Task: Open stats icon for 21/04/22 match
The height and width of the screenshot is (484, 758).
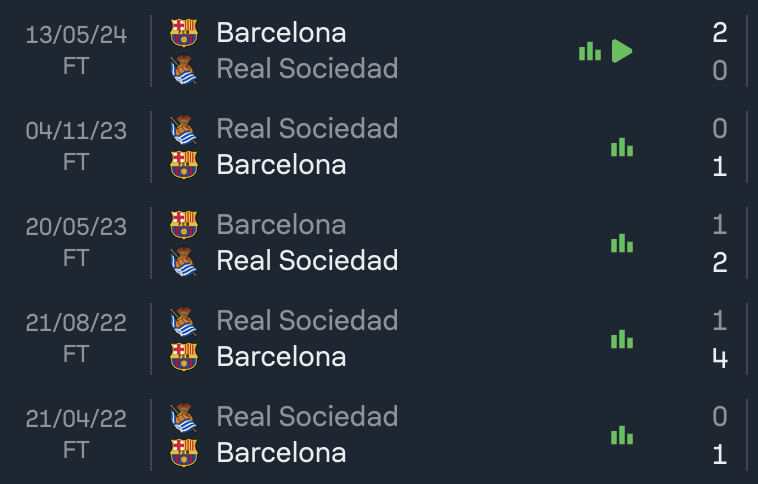Action: pyautogui.click(x=622, y=435)
